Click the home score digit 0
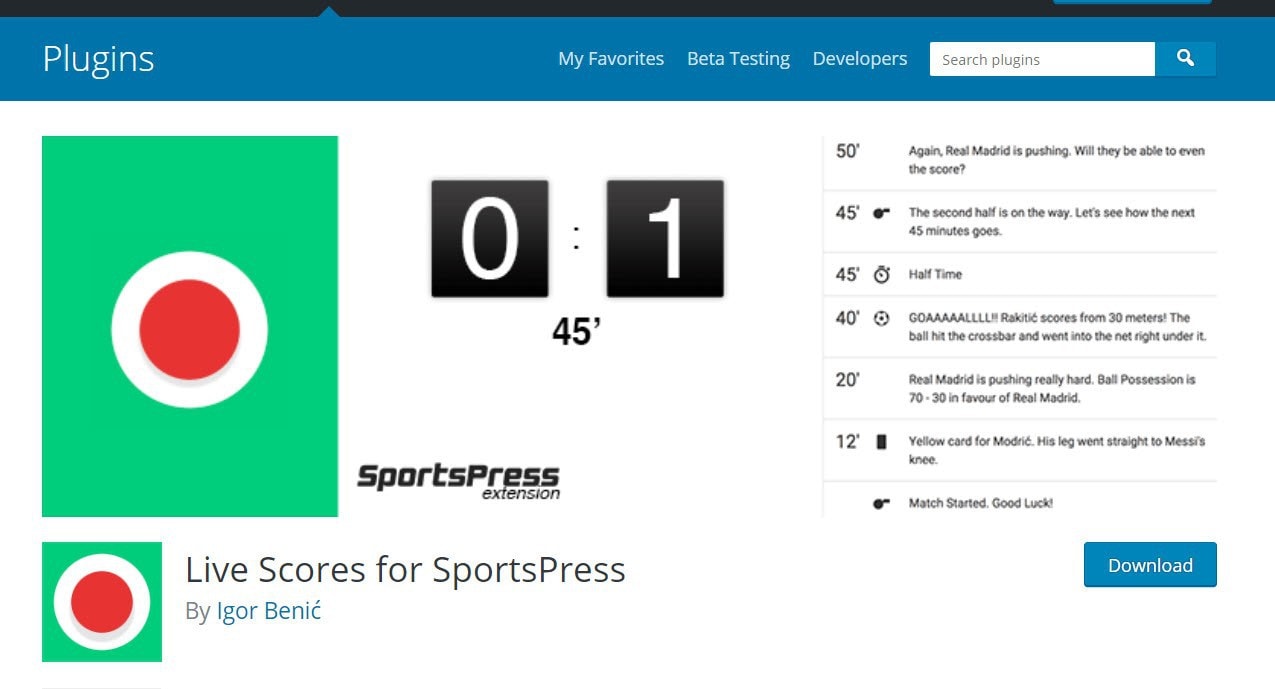The image size is (1275, 689). tap(490, 238)
